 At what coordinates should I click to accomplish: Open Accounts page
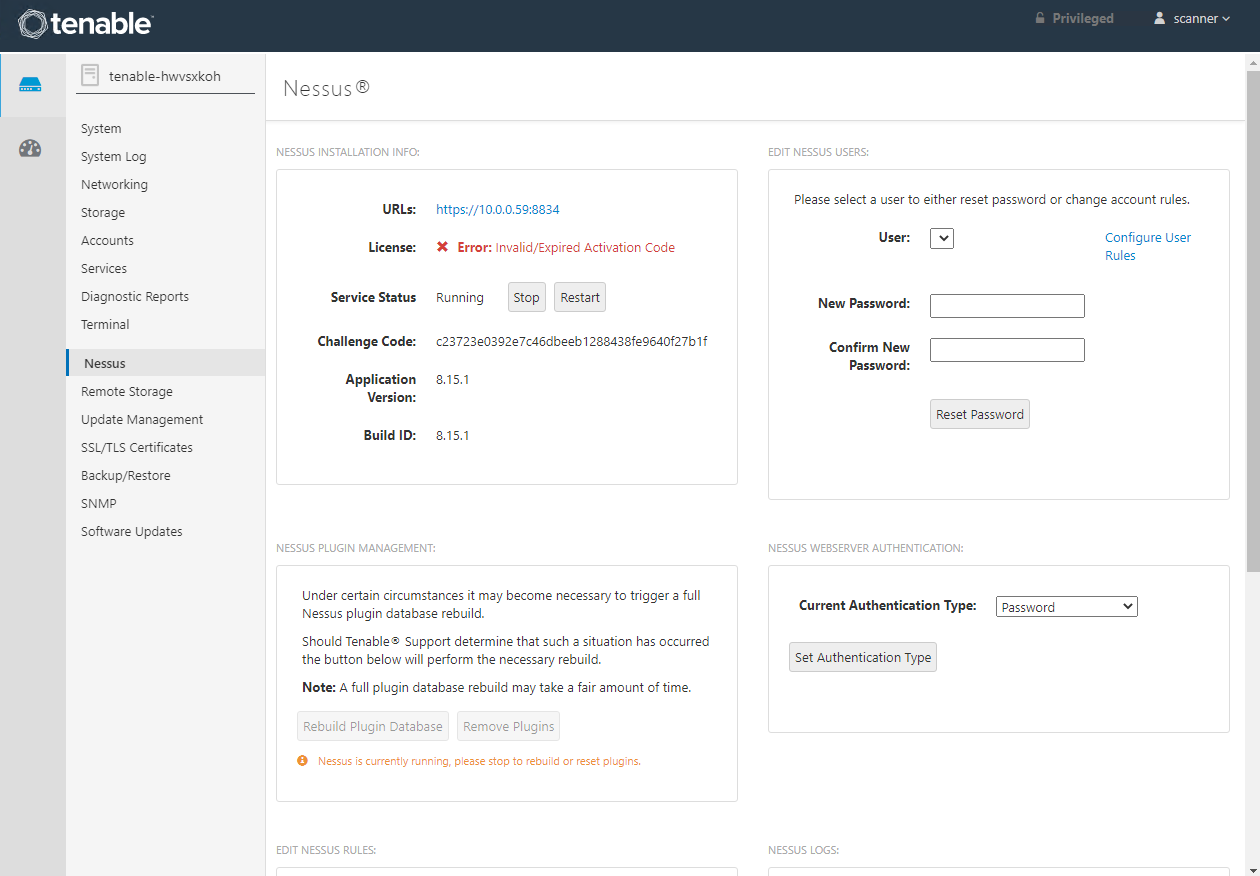tap(107, 240)
